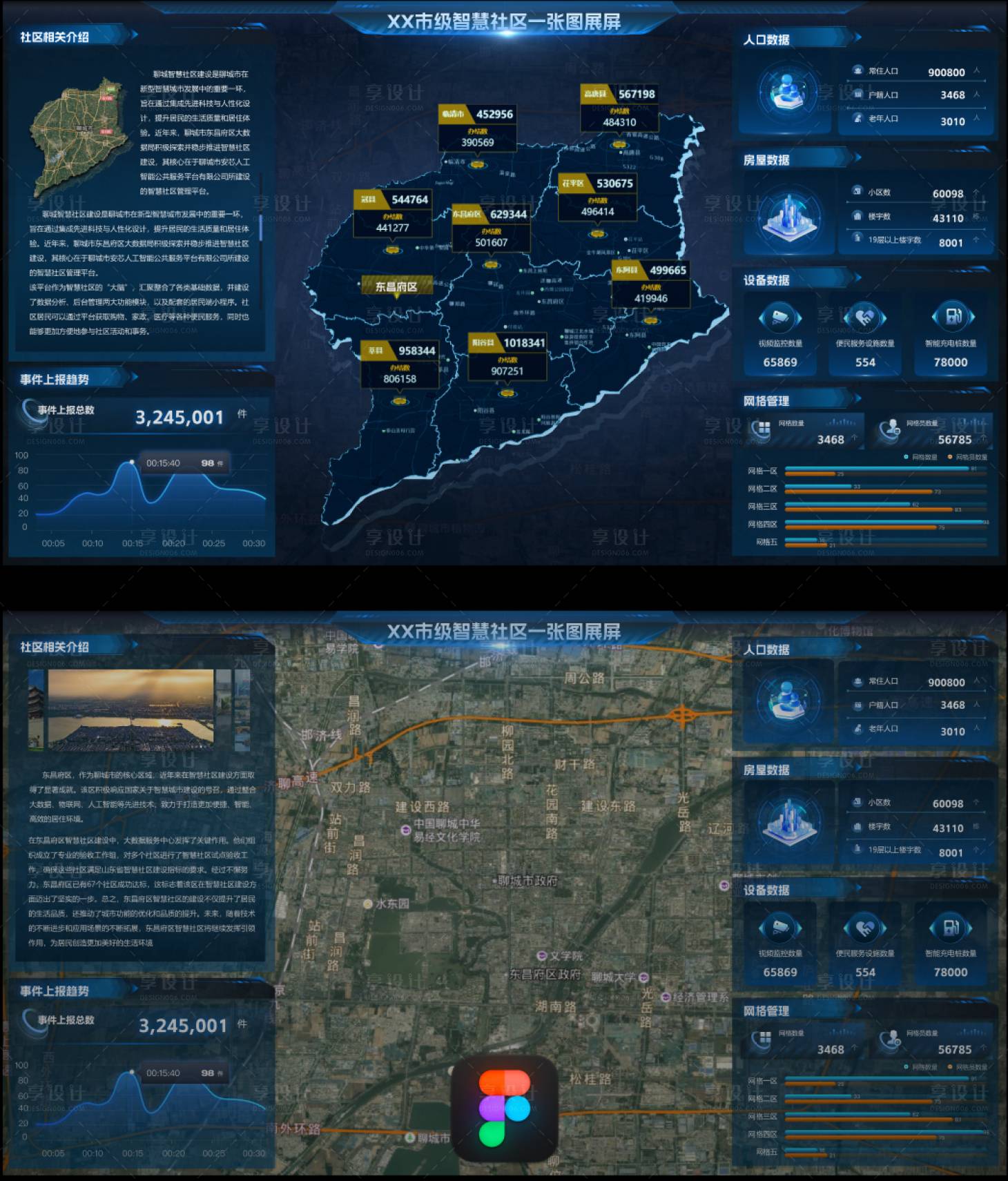Click 便民服务设施 heart-handshake icon, upper dashboard
The image size is (1008, 1181).
865,318
